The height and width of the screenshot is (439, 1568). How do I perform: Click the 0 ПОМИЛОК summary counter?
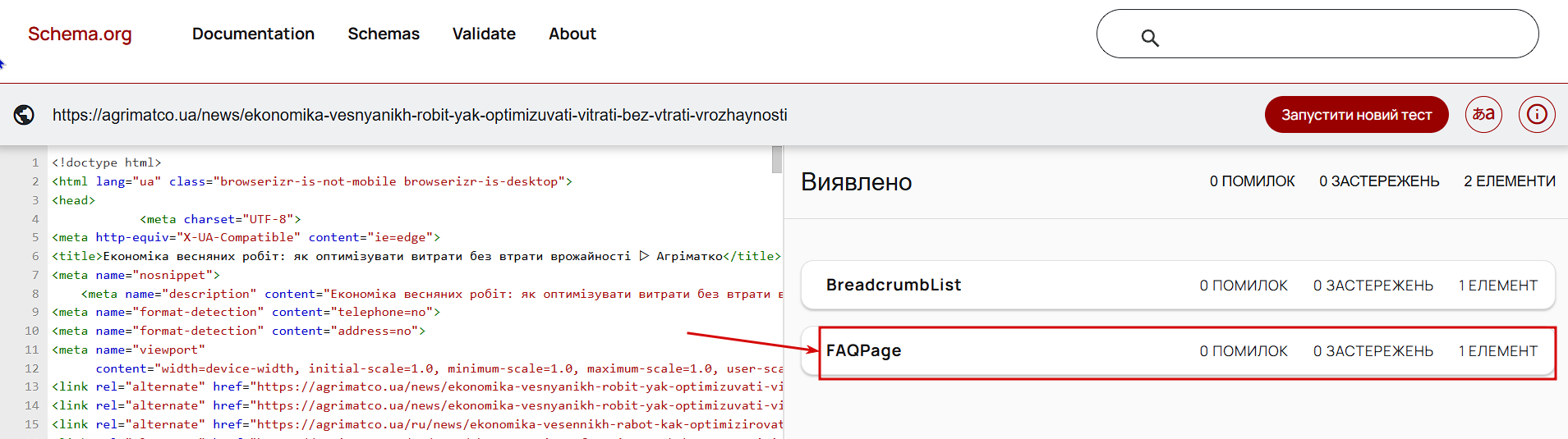click(1252, 181)
